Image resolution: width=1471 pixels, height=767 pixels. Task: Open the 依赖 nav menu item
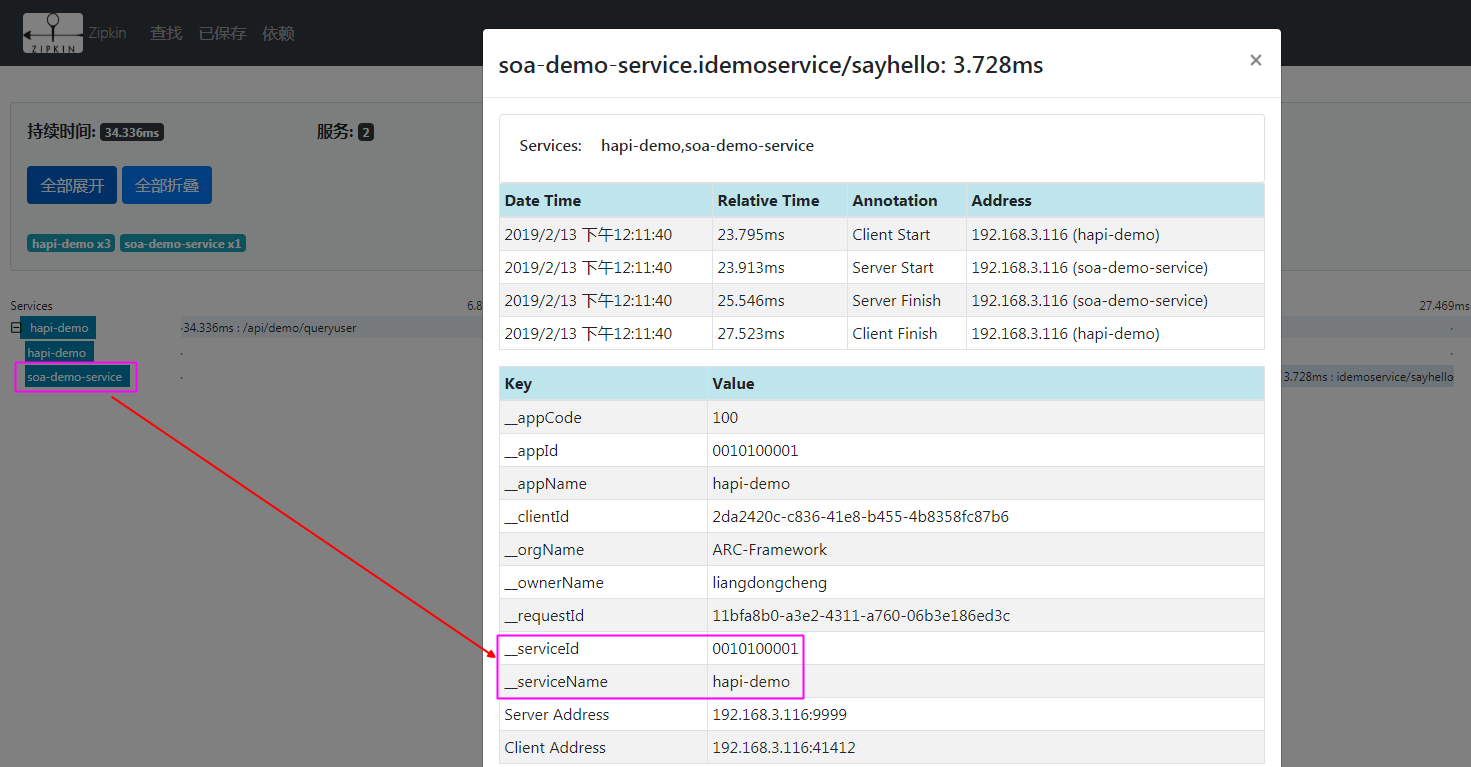[278, 33]
